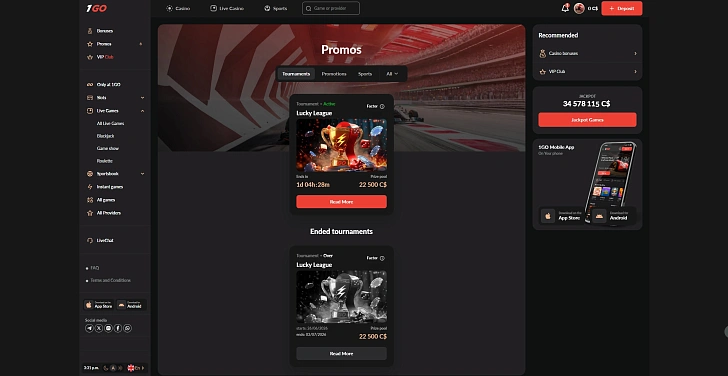Screen dimensions: 728x376
Task: Click the Slots sidebar icon
Action: point(90,97)
